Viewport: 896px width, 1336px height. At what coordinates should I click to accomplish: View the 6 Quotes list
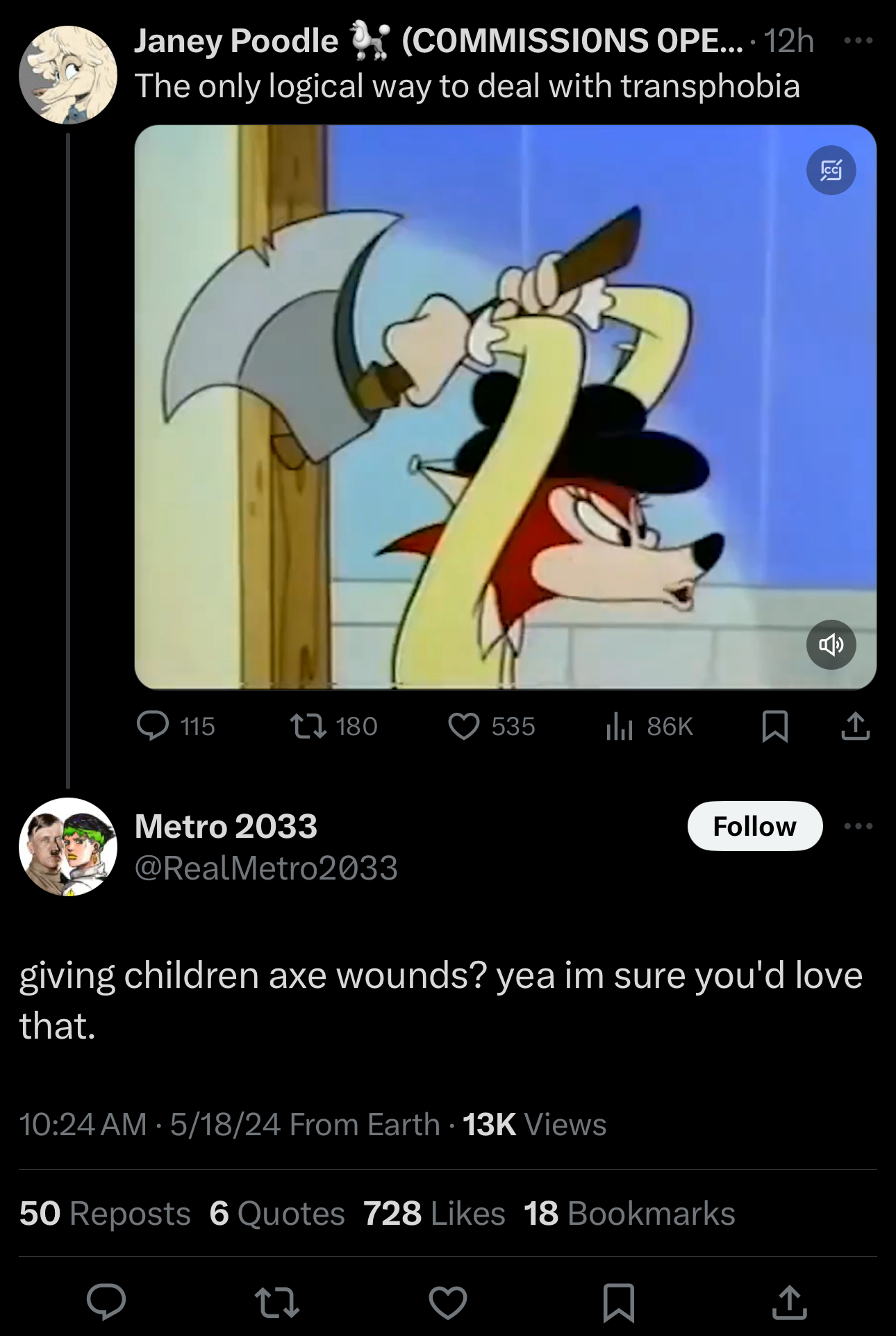[277, 1214]
